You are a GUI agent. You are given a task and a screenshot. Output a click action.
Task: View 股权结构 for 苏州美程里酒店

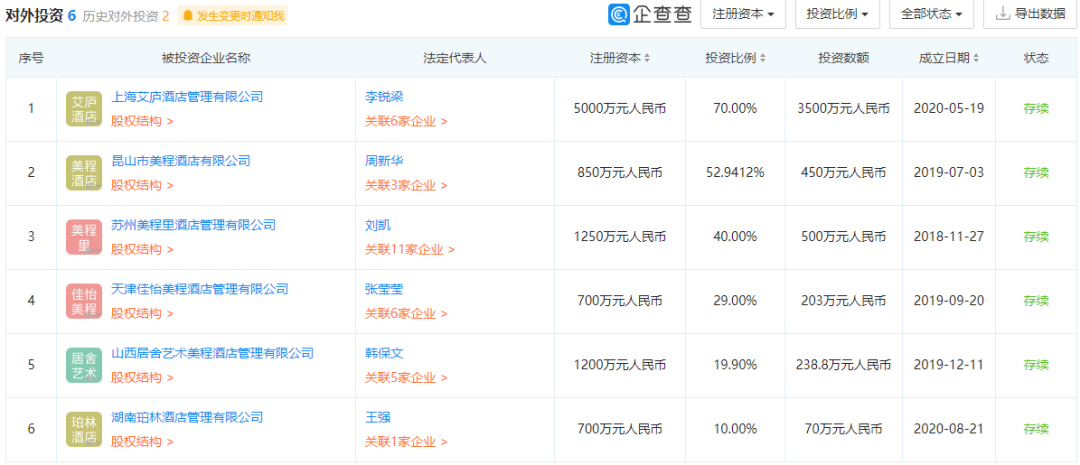pyautogui.click(x=143, y=250)
